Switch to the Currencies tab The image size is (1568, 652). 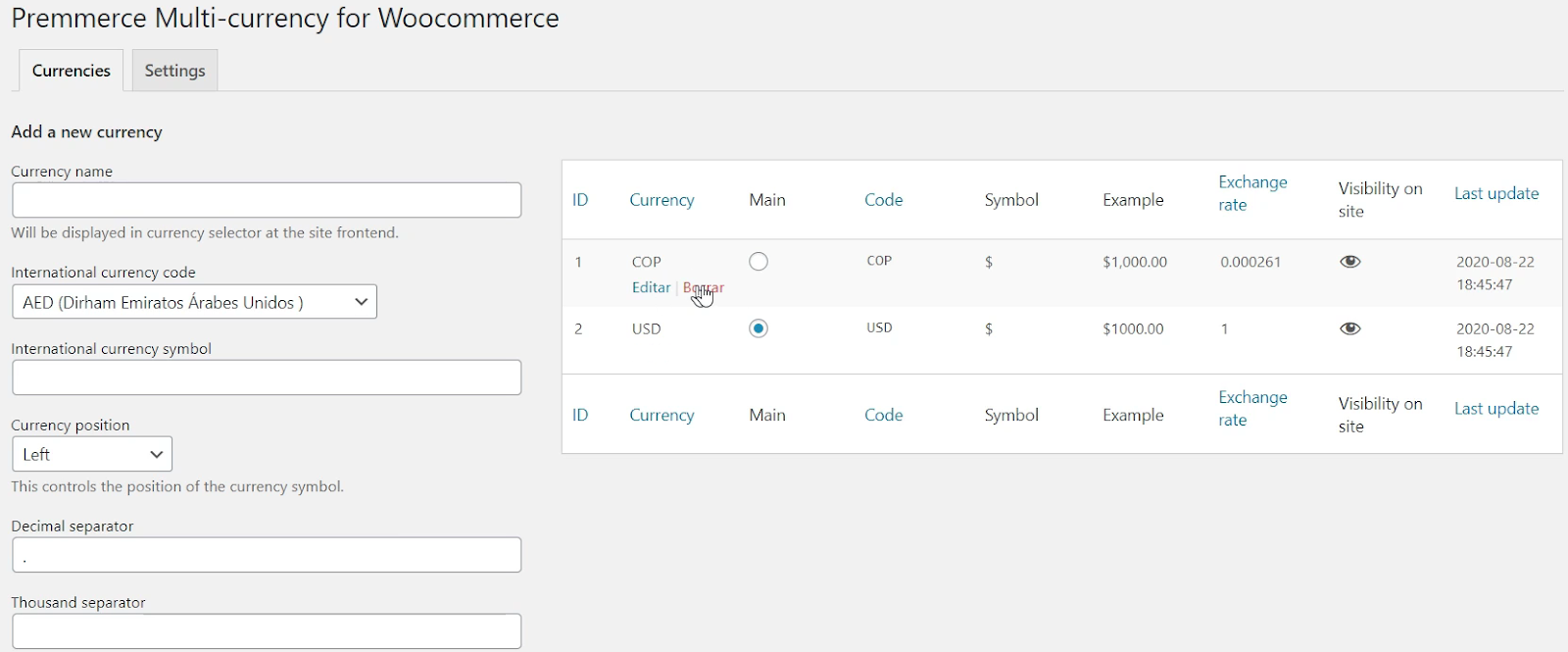72,71
